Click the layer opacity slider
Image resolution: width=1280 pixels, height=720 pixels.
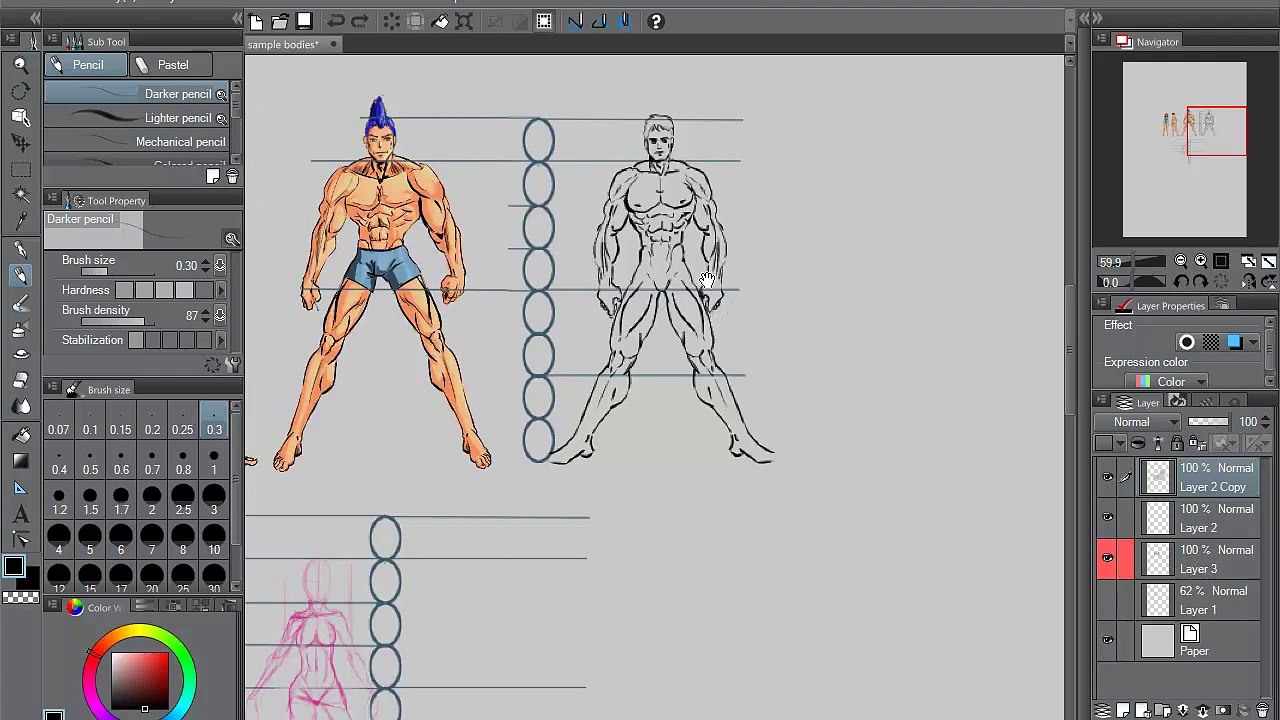(x=1208, y=422)
